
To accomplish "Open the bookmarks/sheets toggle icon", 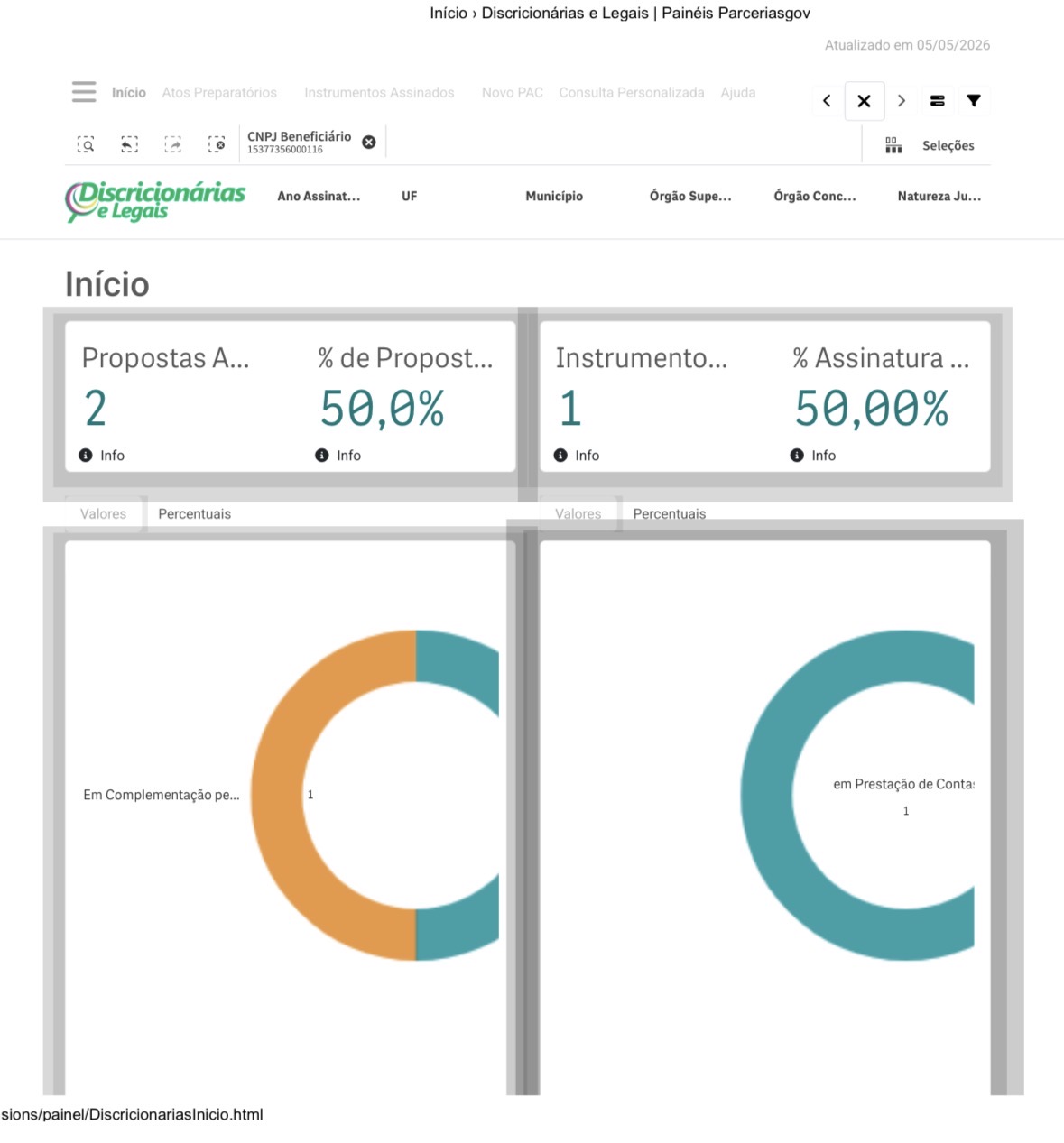I will [x=938, y=101].
